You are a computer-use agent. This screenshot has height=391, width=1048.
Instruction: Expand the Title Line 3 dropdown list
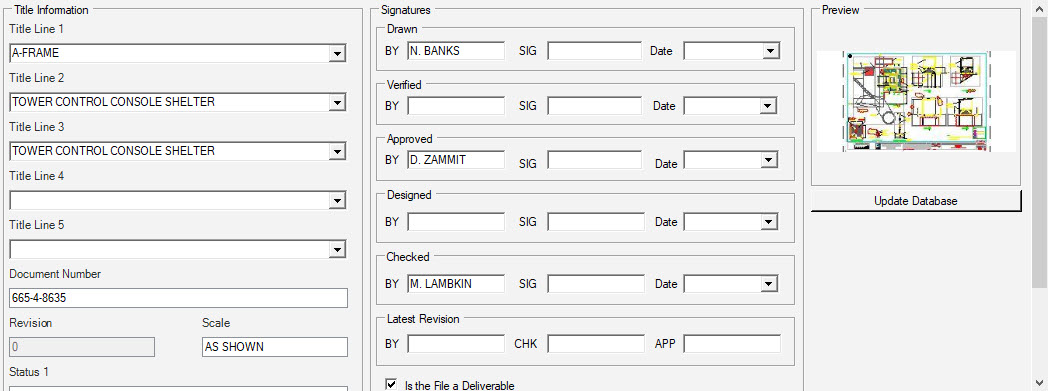[338, 152]
